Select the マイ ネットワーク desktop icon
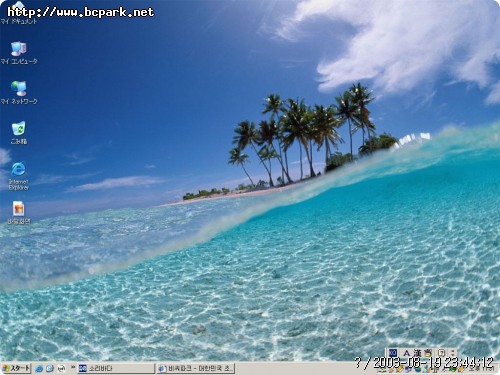This screenshot has height=375, width=500. pyautogui.click(x=18, y=93)
